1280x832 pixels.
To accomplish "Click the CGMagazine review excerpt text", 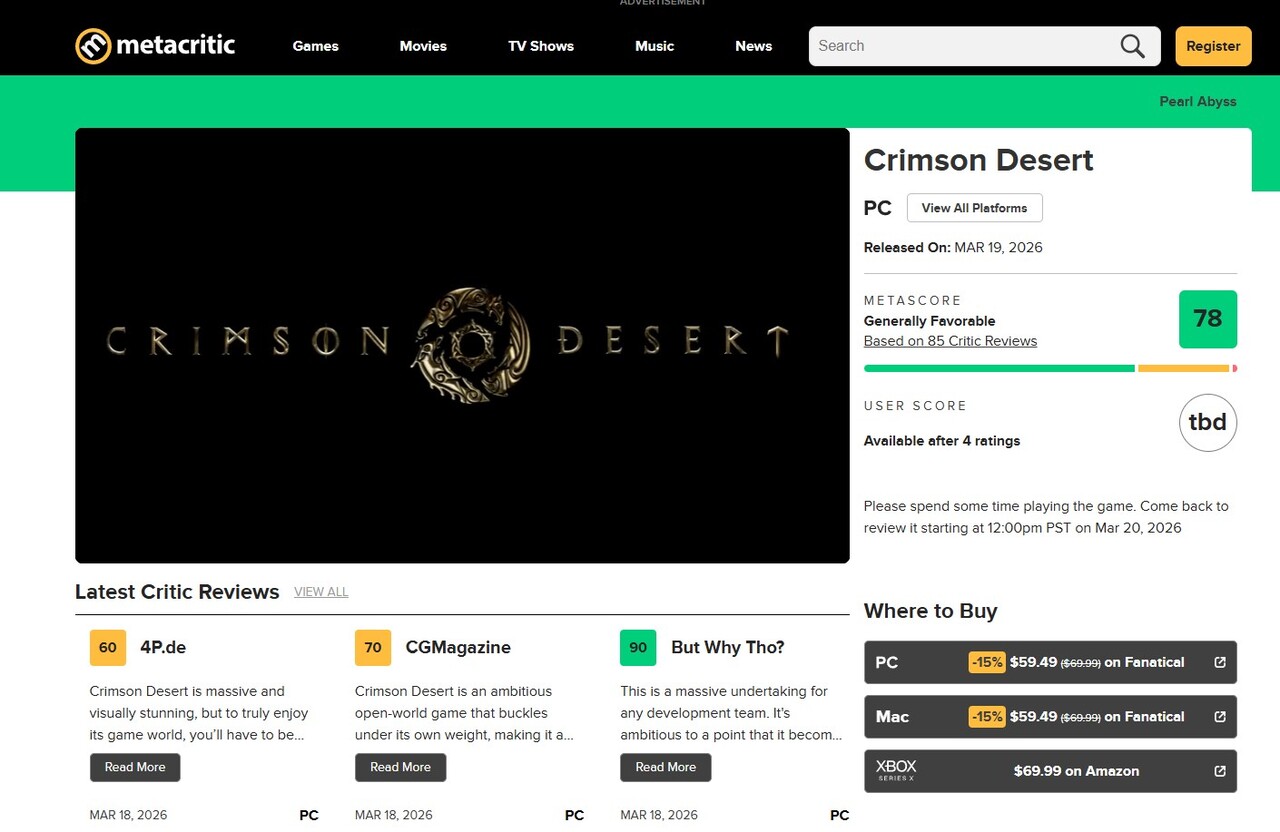I will coord(464,713).
